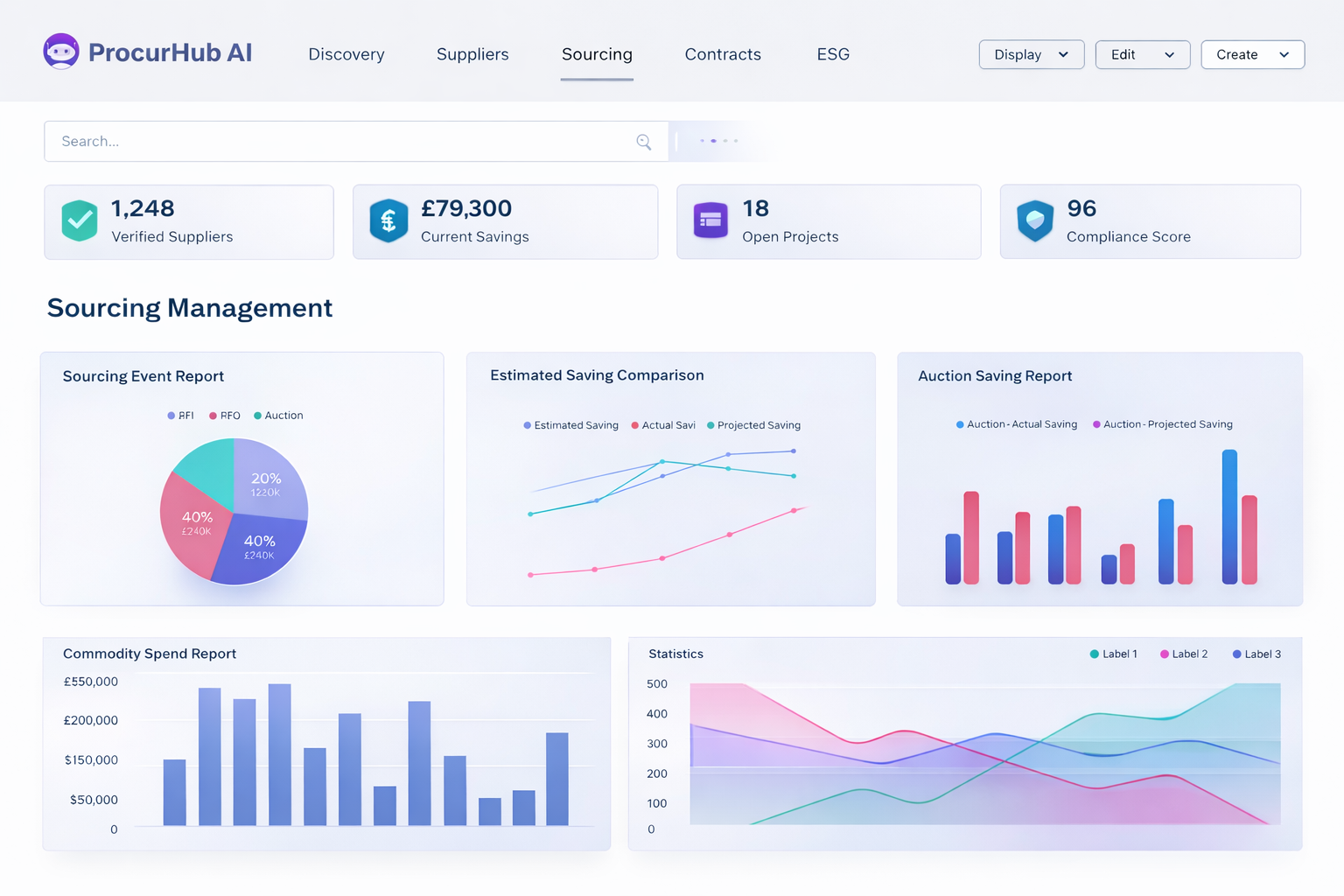
Task: Click inside the Search input field
Action: pos(262,141)
